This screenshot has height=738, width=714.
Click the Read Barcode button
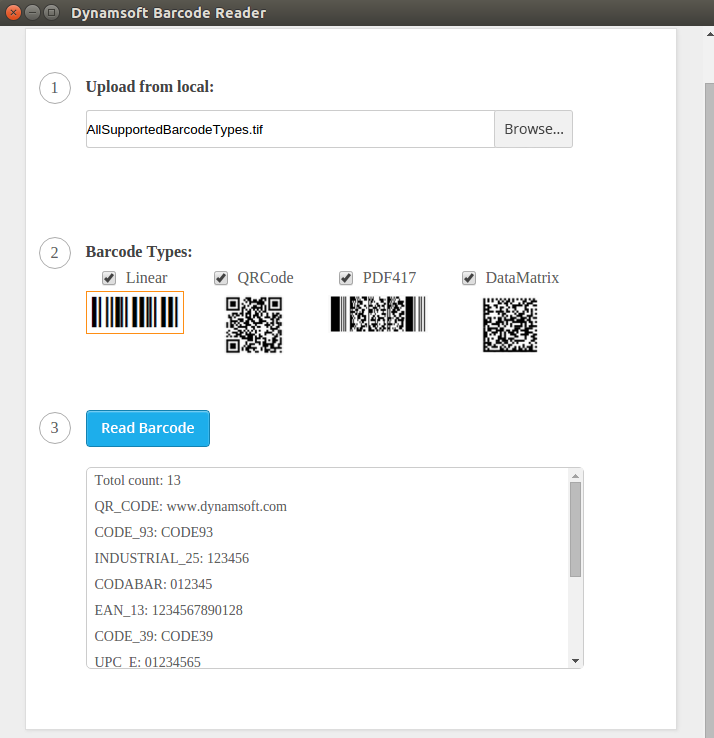[148, 428]
